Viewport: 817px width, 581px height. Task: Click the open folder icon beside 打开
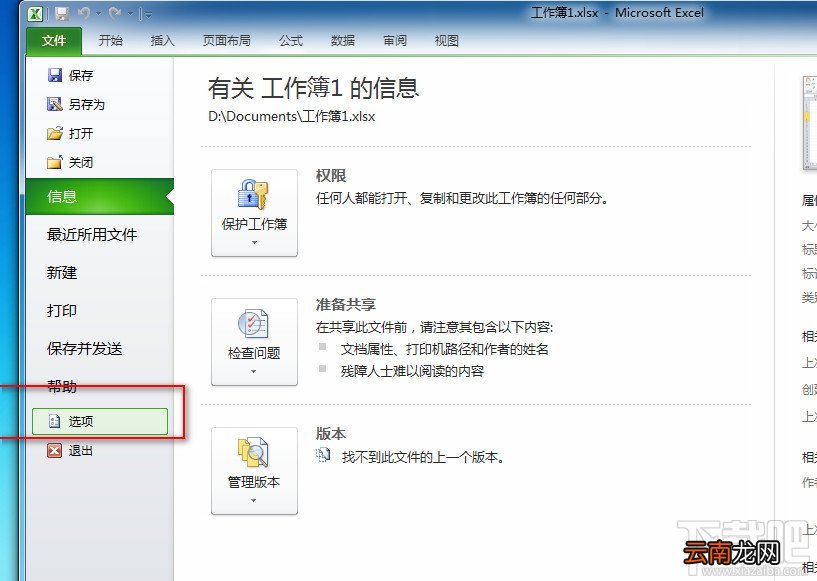pyautogui.click(x=55, y=133)
